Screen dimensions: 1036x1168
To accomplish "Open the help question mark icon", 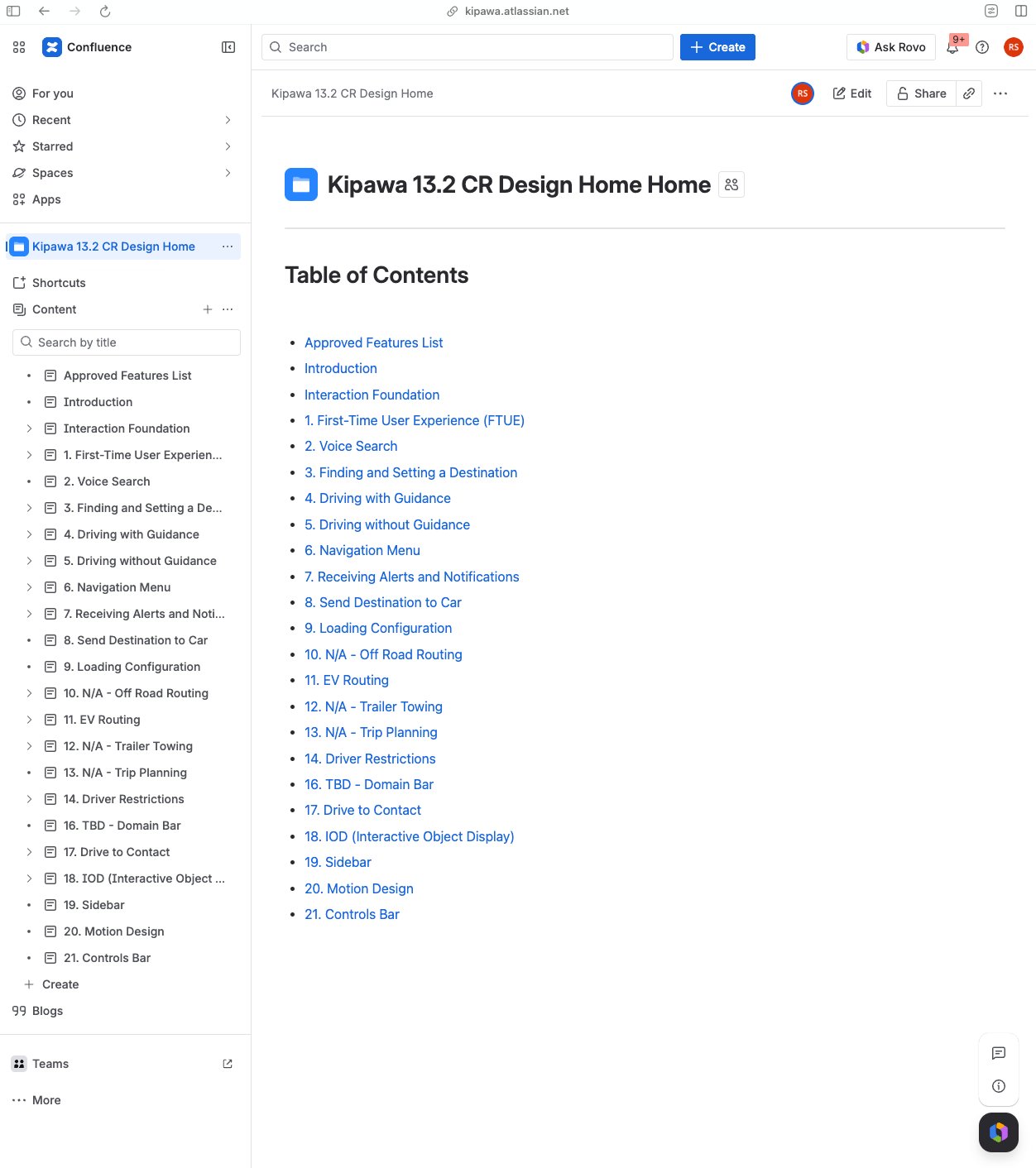I will click(982, 47).
